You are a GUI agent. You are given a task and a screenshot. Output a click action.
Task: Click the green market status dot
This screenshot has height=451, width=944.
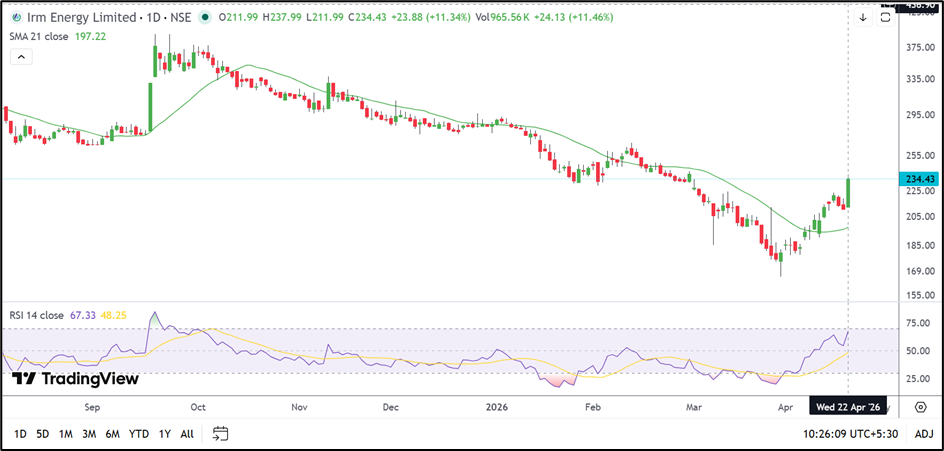205,18
